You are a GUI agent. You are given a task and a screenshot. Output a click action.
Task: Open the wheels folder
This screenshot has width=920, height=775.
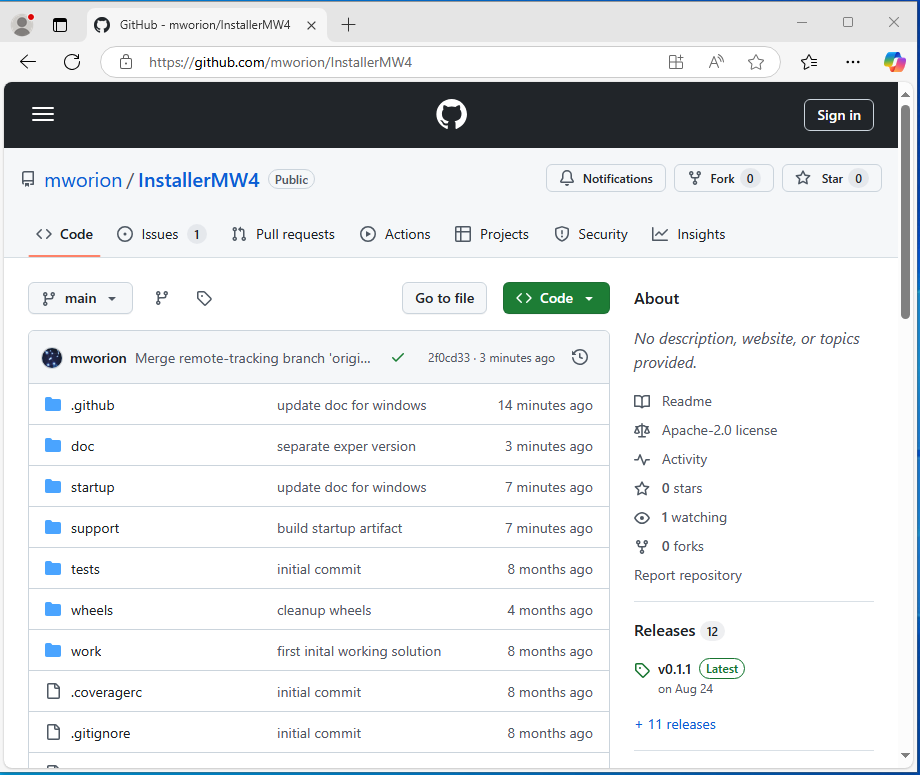(x=92, y=611)
